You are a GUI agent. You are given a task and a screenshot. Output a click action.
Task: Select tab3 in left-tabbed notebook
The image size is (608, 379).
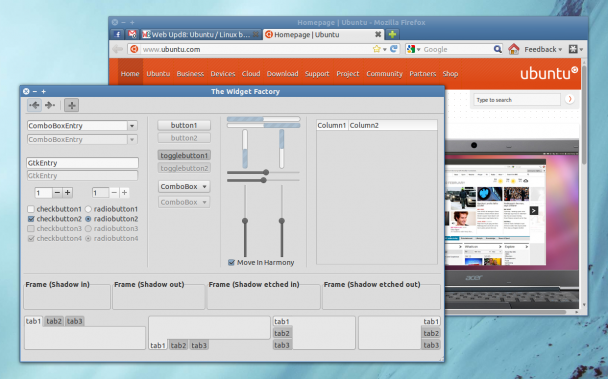(282, 345)
